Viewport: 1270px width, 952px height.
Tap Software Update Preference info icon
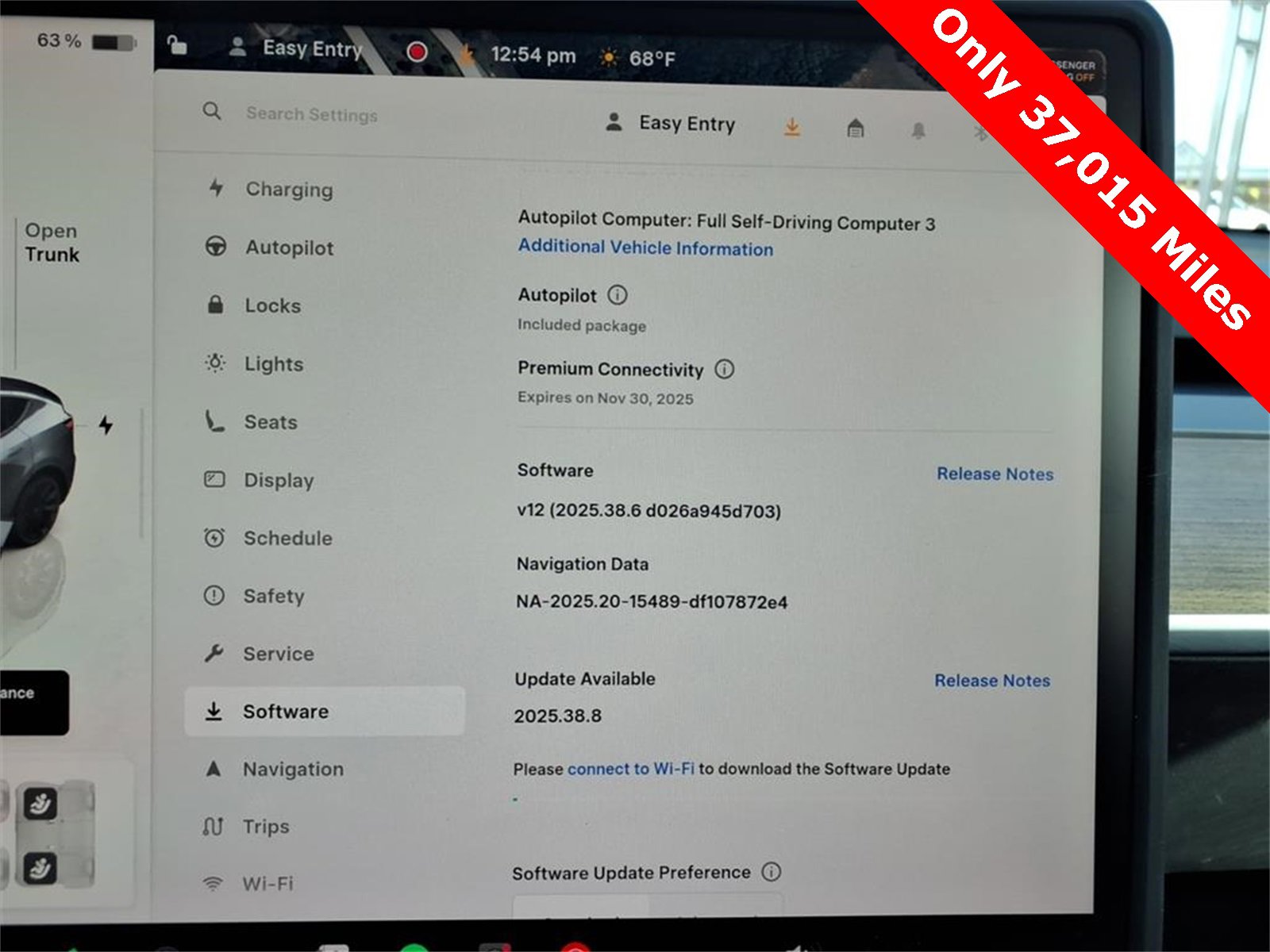(x=771, y=871)
